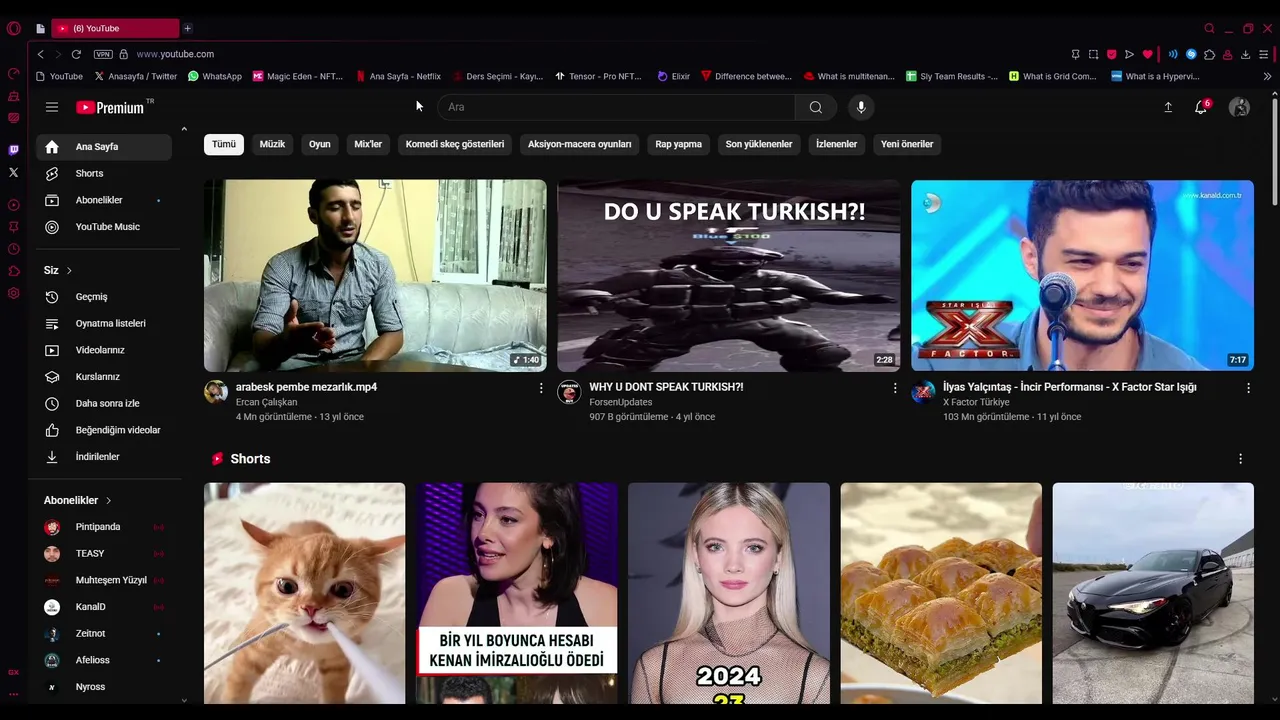1280x720 pixels.
Task: Open browser extensions cube icon
Action: coord(1209,54)
